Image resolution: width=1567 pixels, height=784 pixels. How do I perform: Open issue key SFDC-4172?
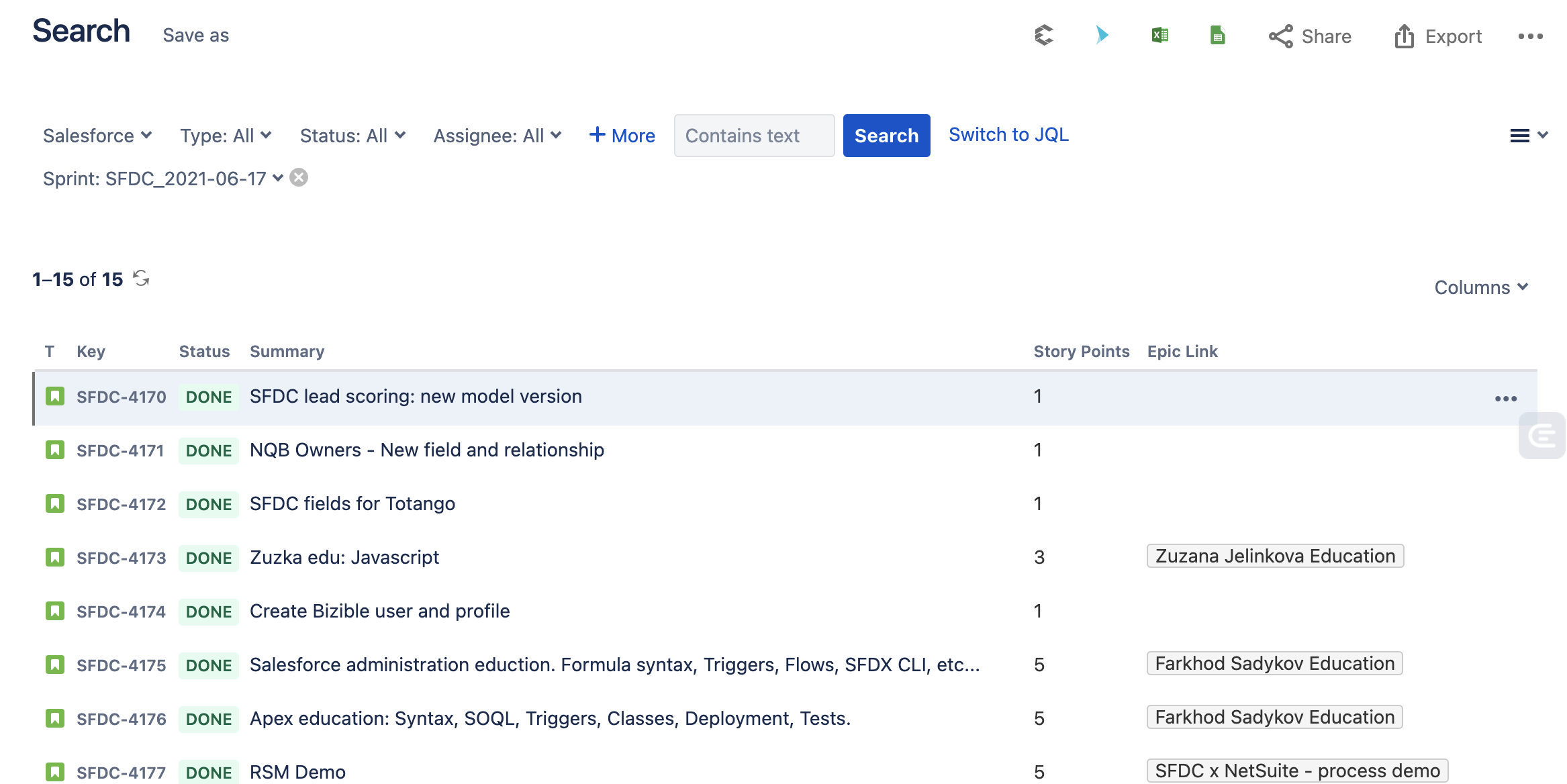click(x=121, y=504)
